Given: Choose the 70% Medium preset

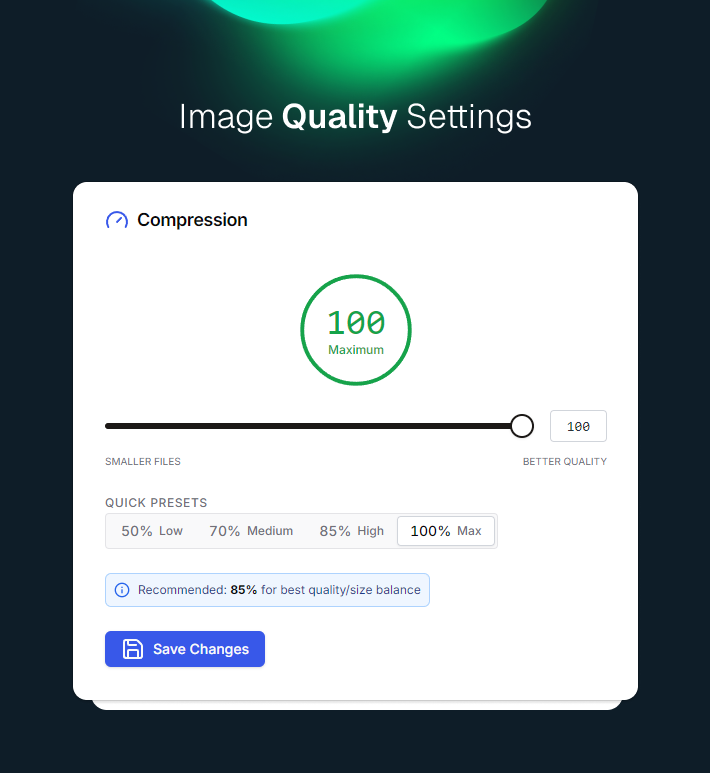Looking at the screenshot, I should click(x=251, y=531).
